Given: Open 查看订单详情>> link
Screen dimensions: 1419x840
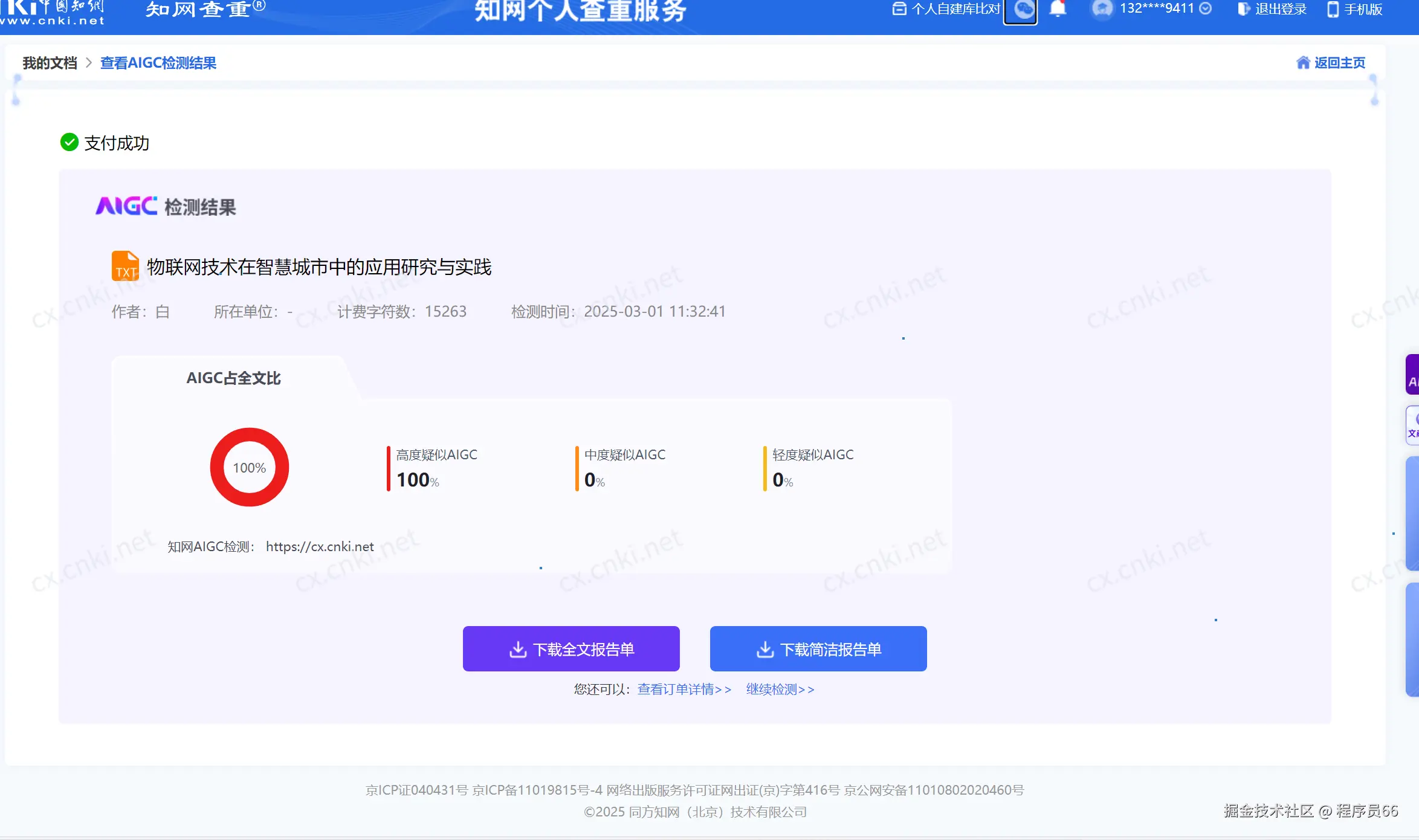Looking at the screenshot, I should (x=684, y=690).
